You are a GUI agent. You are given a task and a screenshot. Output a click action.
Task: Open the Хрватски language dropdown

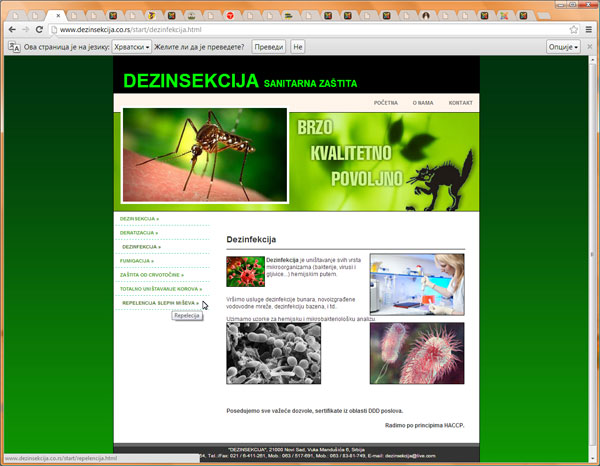point(132,47)
